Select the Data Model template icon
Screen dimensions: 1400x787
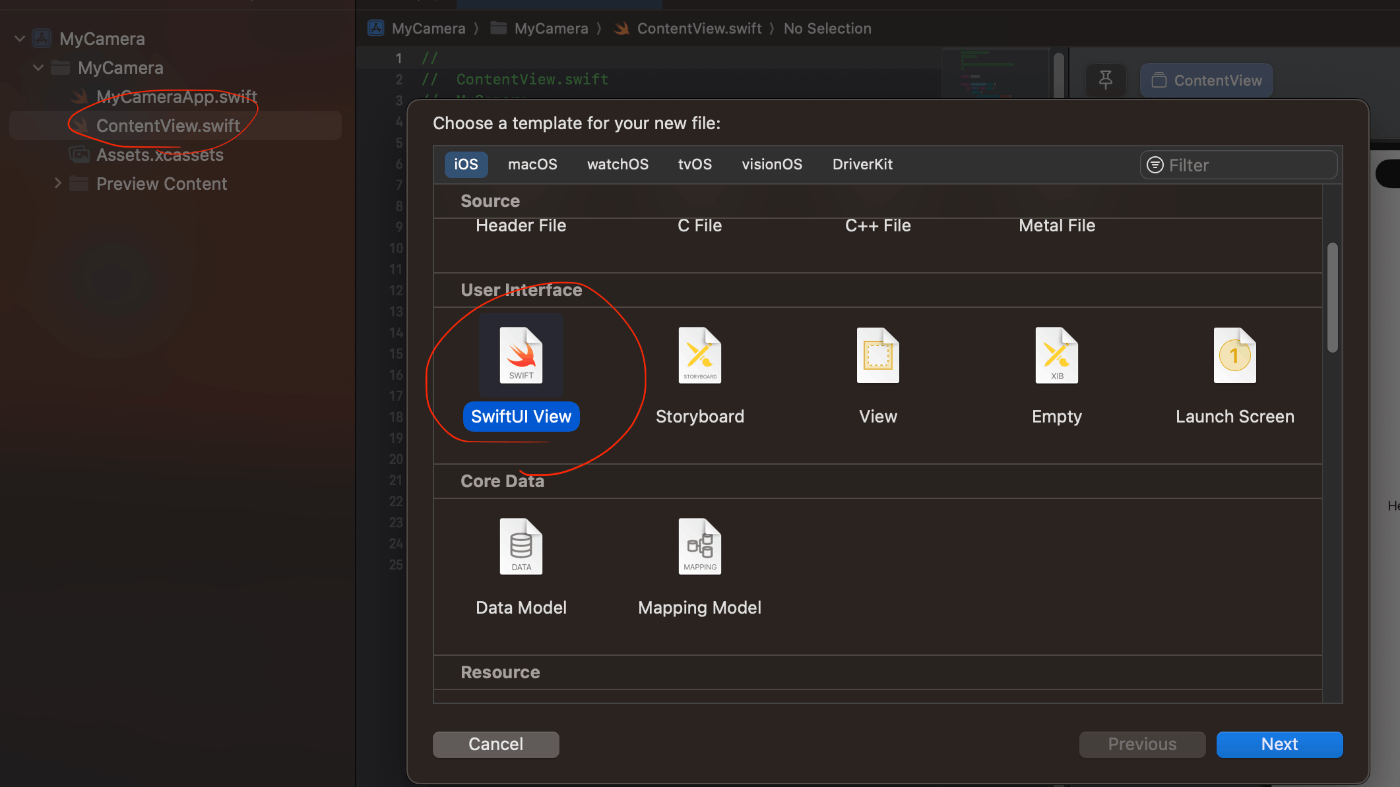click(521, 547)
